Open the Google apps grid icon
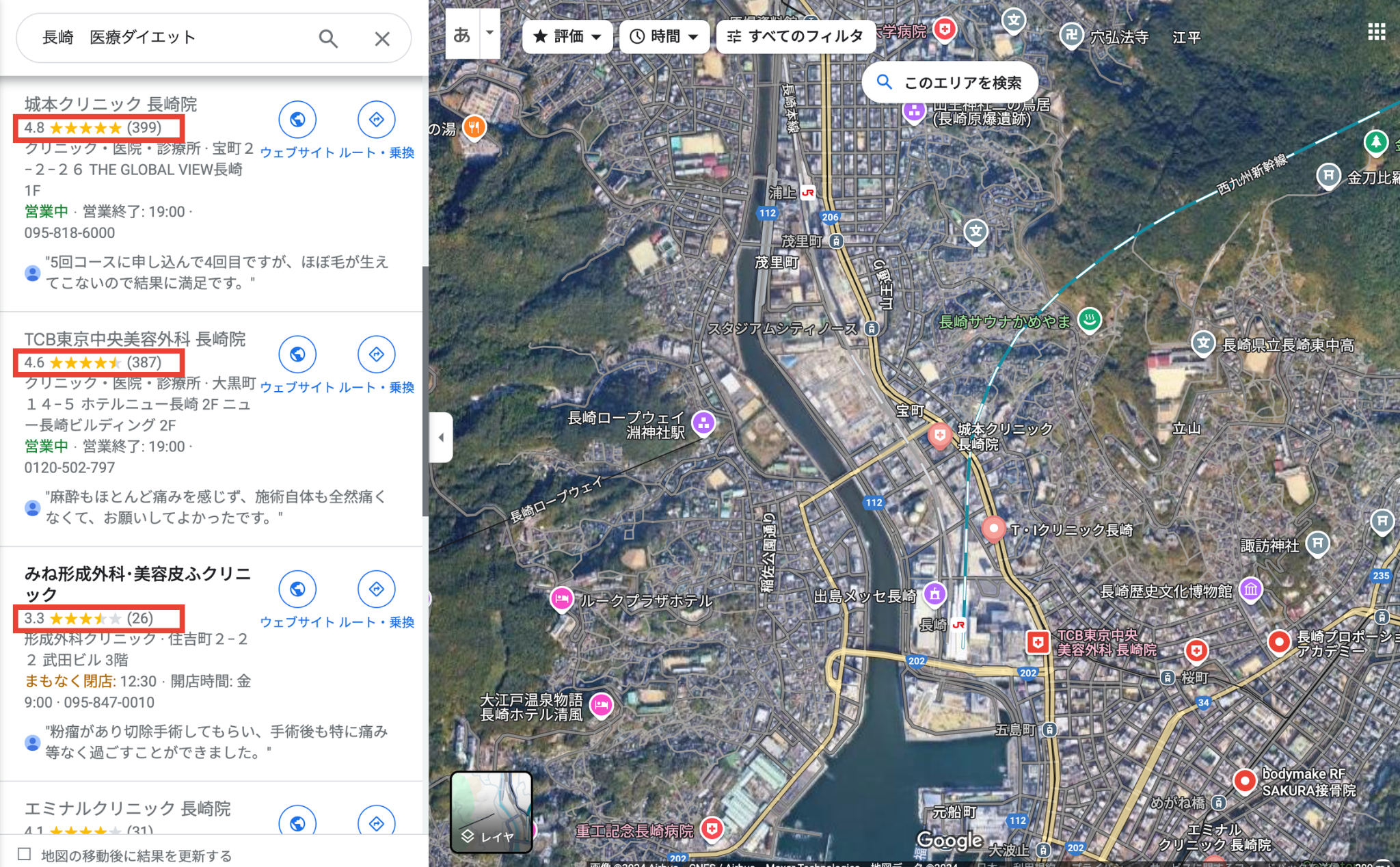Viewport: 1400px width, 867px height. (x=1376, y=32)
